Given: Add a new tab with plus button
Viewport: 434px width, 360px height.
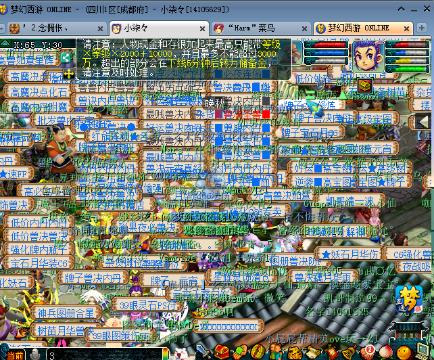Looking at the screenshot, I should tap(421, 28).
